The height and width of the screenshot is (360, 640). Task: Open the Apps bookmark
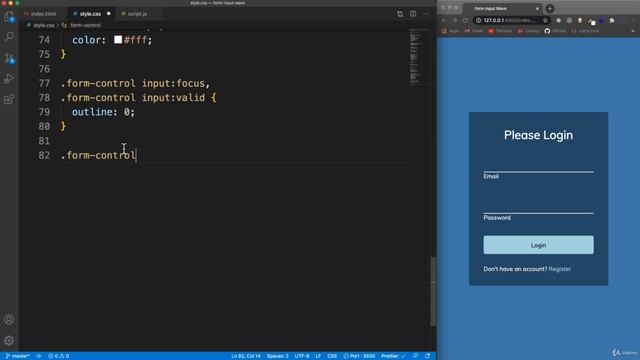[x=451, y=31]
